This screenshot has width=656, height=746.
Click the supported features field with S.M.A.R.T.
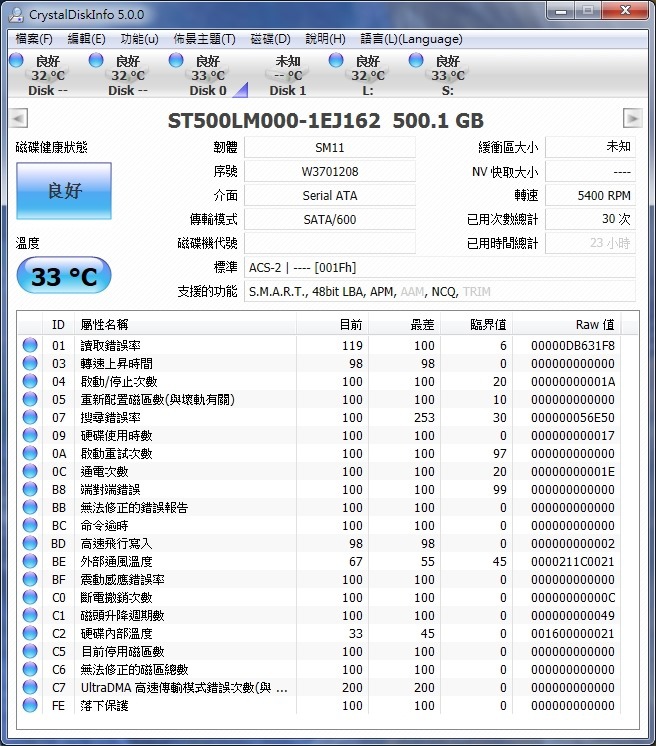pos(440,291)
